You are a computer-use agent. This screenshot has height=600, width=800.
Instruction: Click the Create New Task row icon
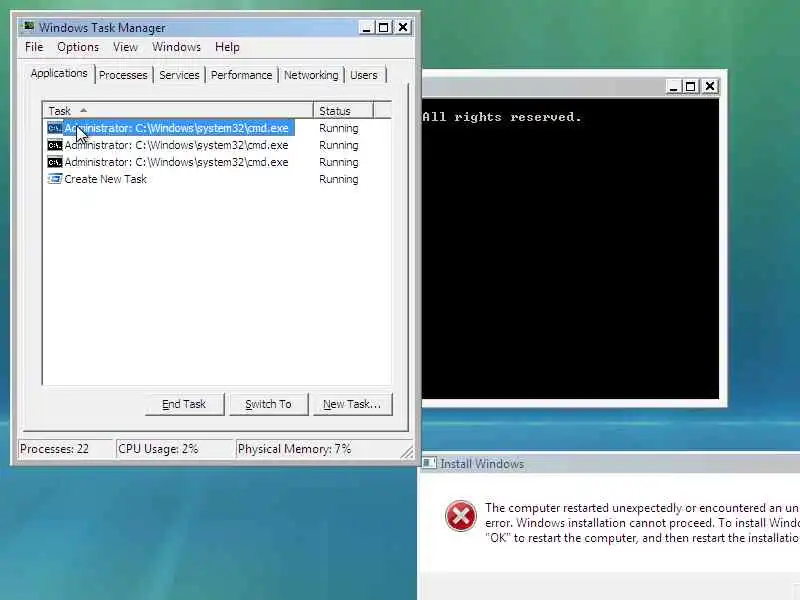click(55, 179)
